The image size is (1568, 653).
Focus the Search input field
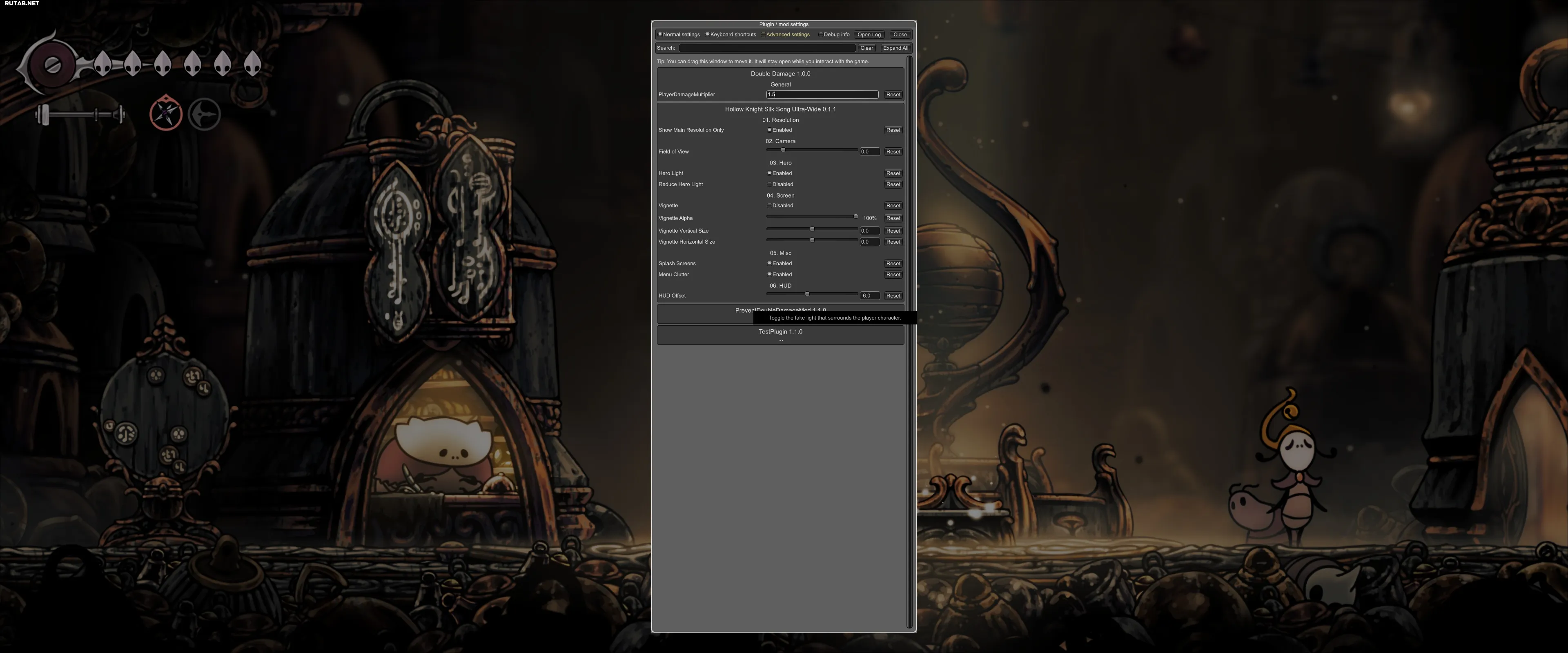(x=767, y=48)
